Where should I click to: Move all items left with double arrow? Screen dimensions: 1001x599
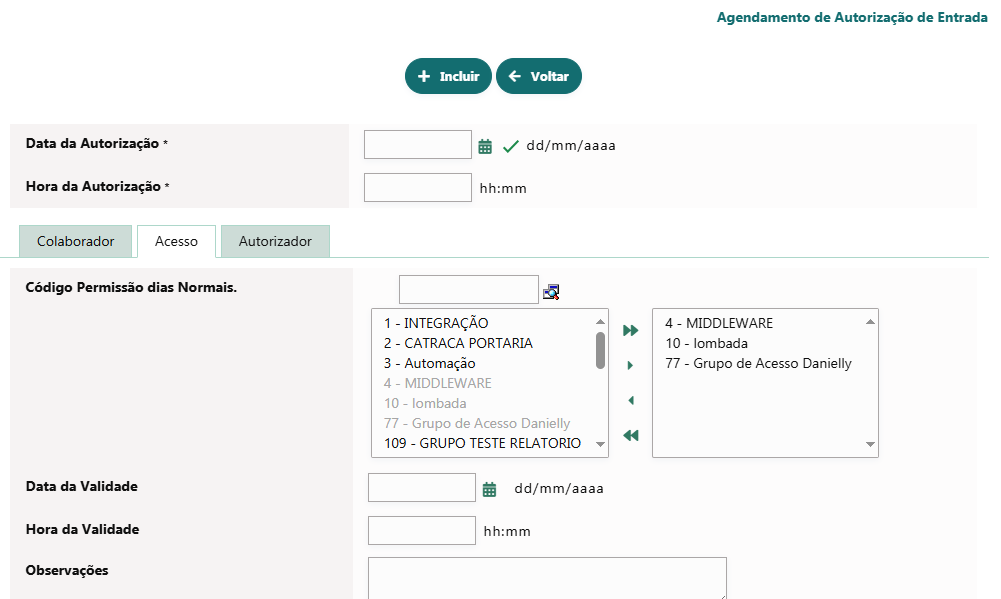click(x=630, y=435)
